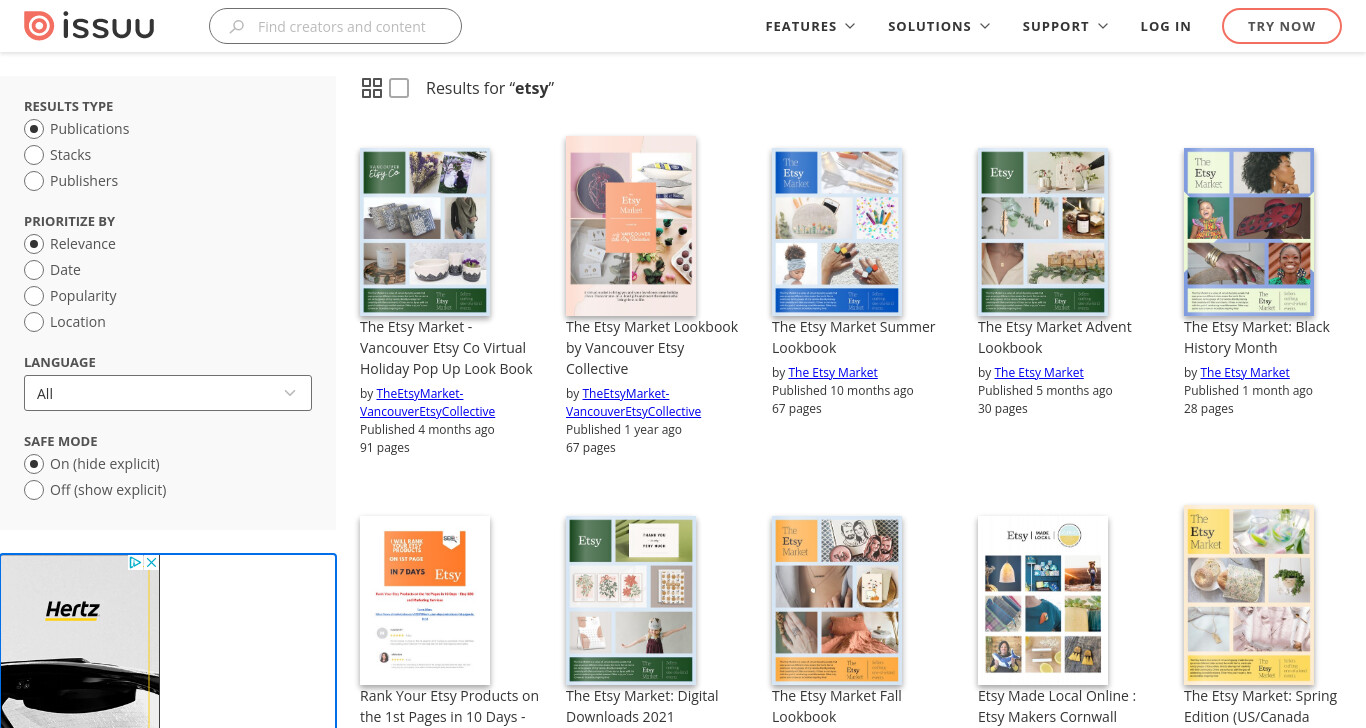Open the AdChoices info icon
This screenshot has height=728, width=1366.
coord(136,563)
